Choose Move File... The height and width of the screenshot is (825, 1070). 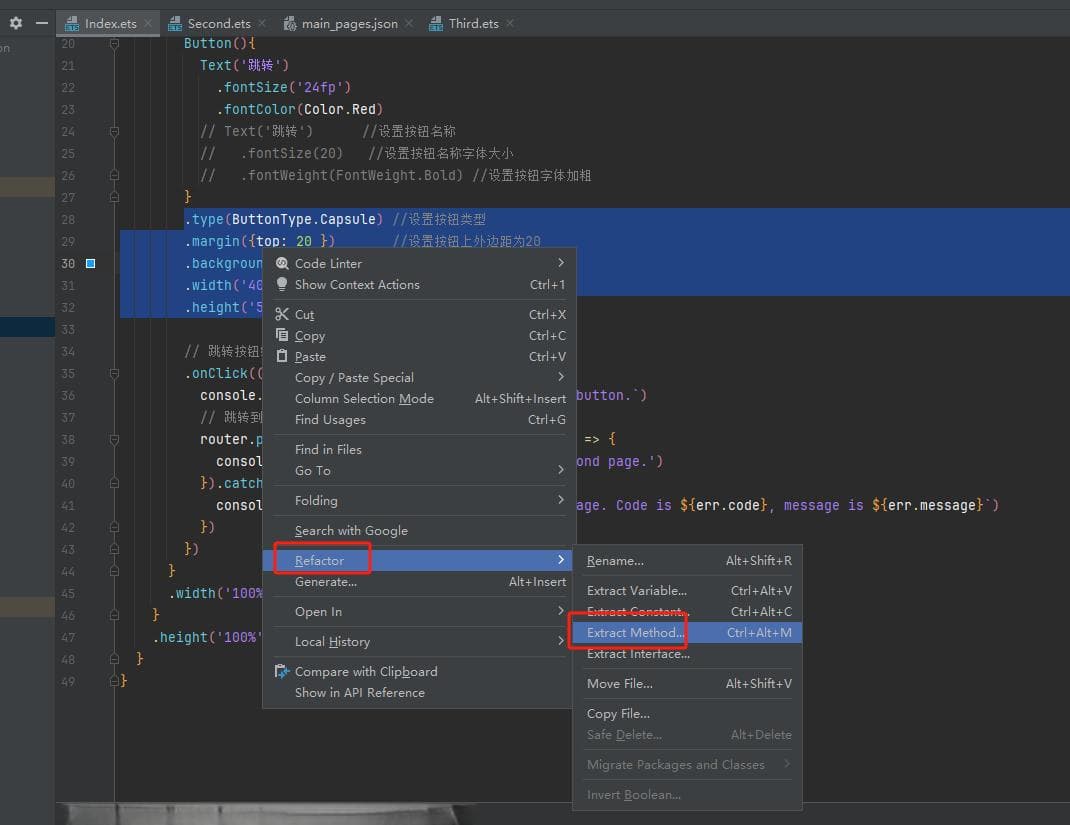click(687, 684)
